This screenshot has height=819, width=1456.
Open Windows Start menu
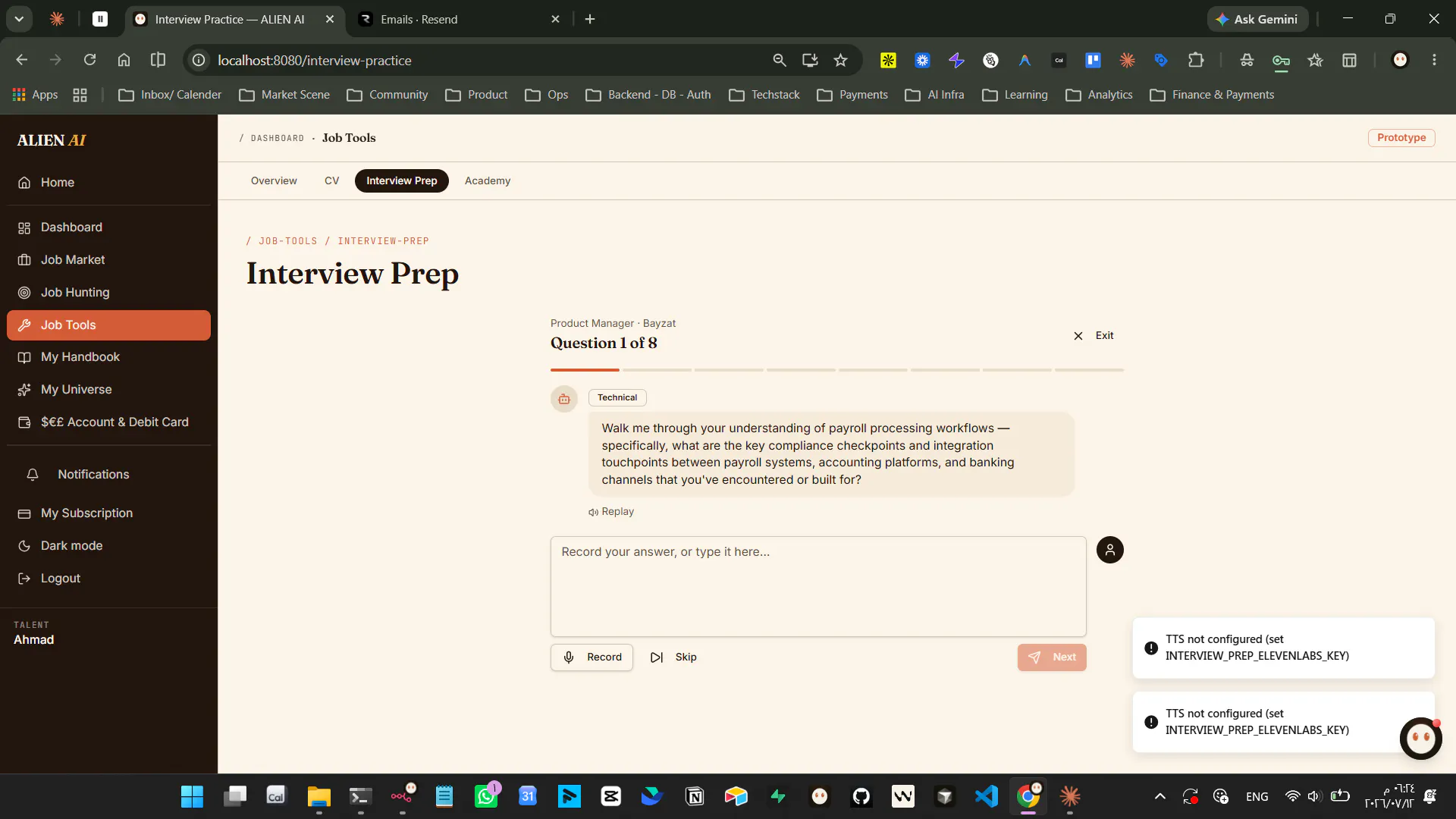192,797
